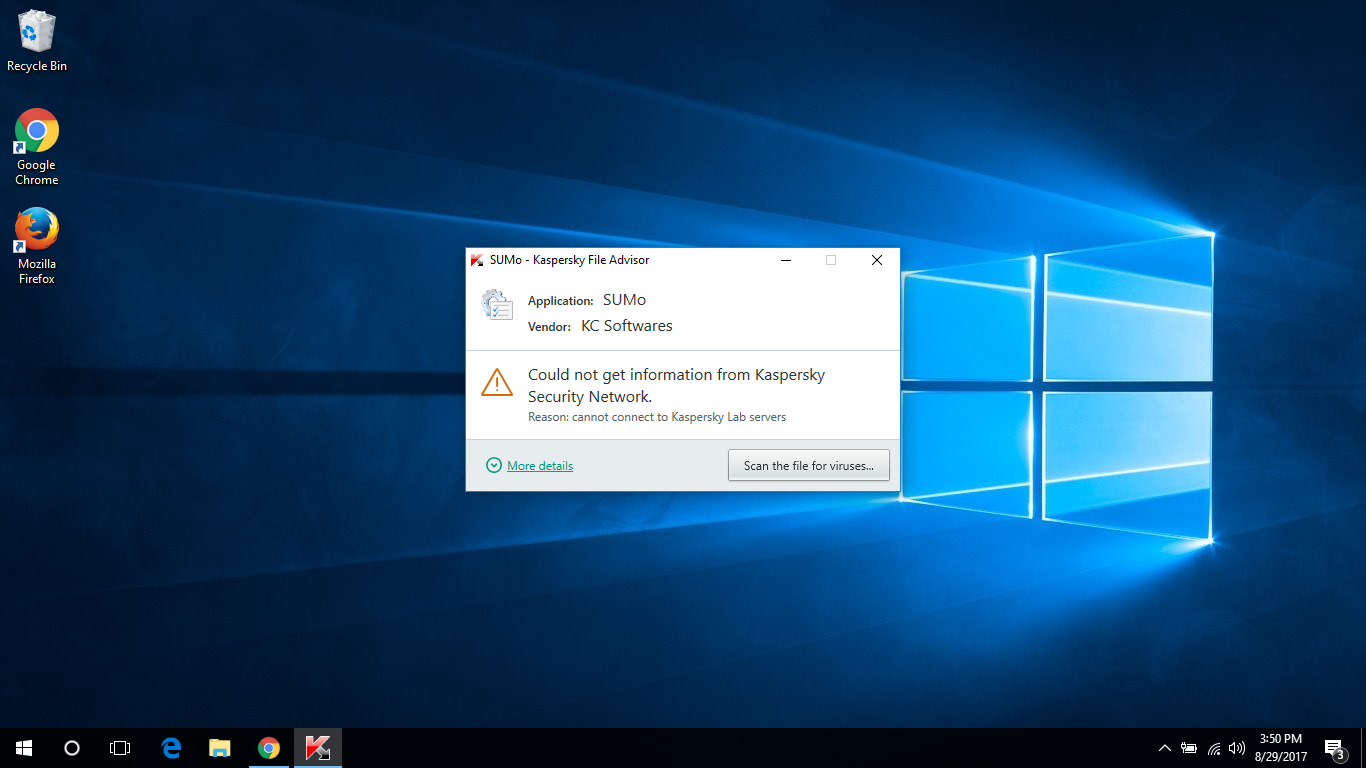Click the orange warning triangle icon
Viewport: 1366px width, 768px height.
pos(497,382)
